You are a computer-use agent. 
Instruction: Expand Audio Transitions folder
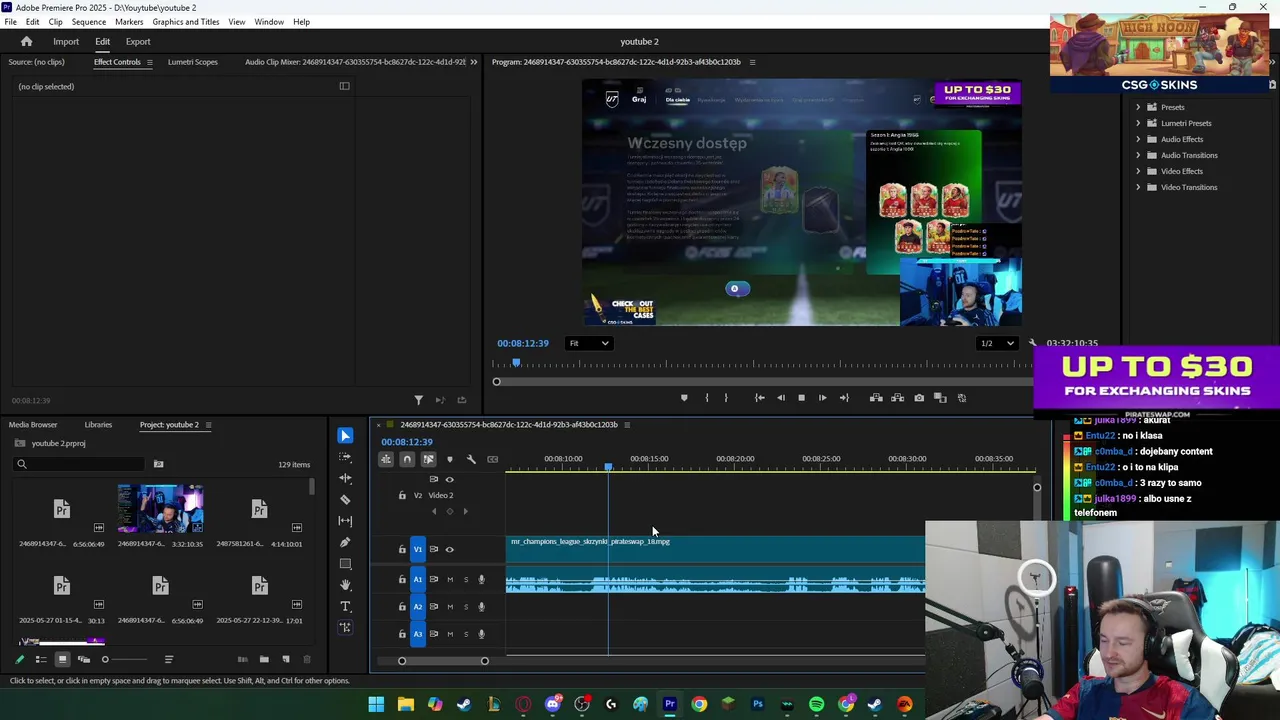tap(1138, 155)
